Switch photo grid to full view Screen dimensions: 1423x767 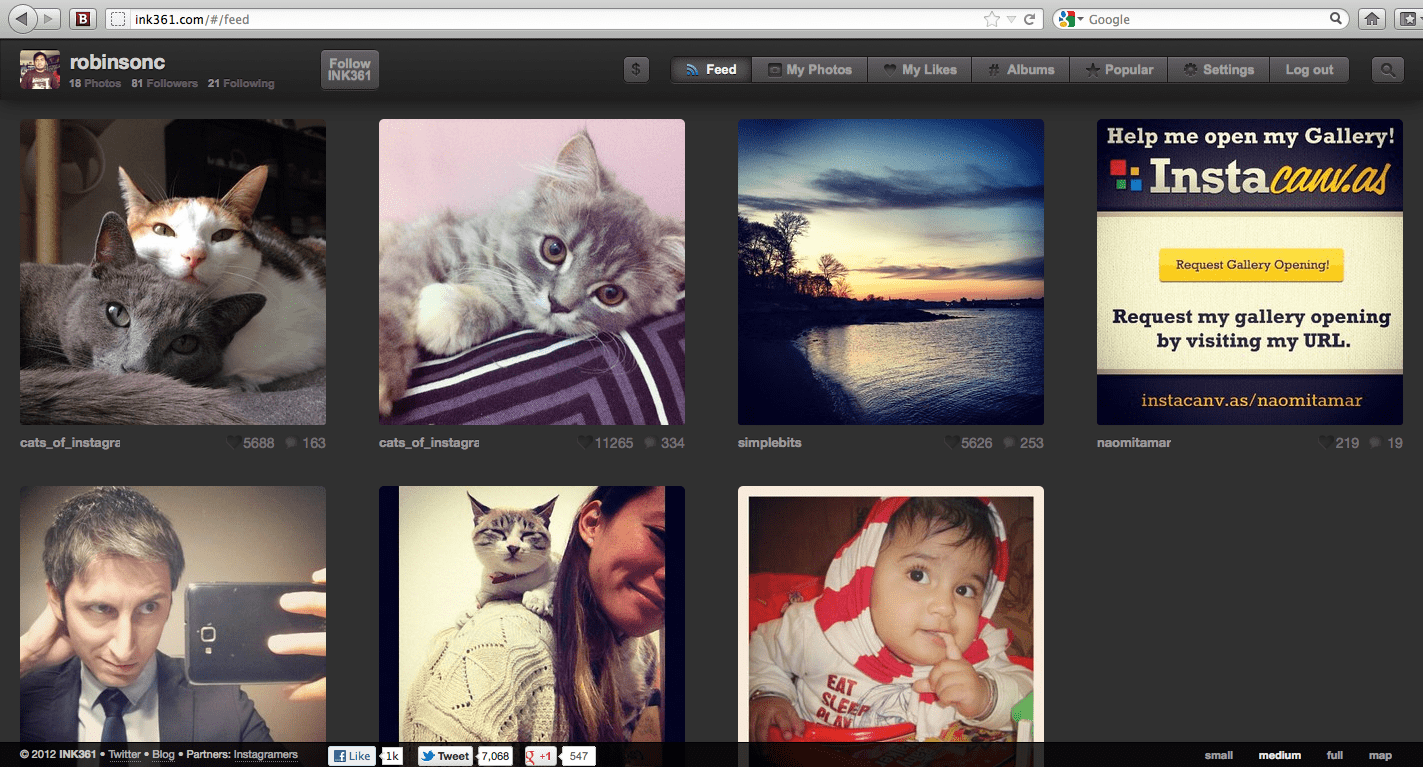point(1334,755)
